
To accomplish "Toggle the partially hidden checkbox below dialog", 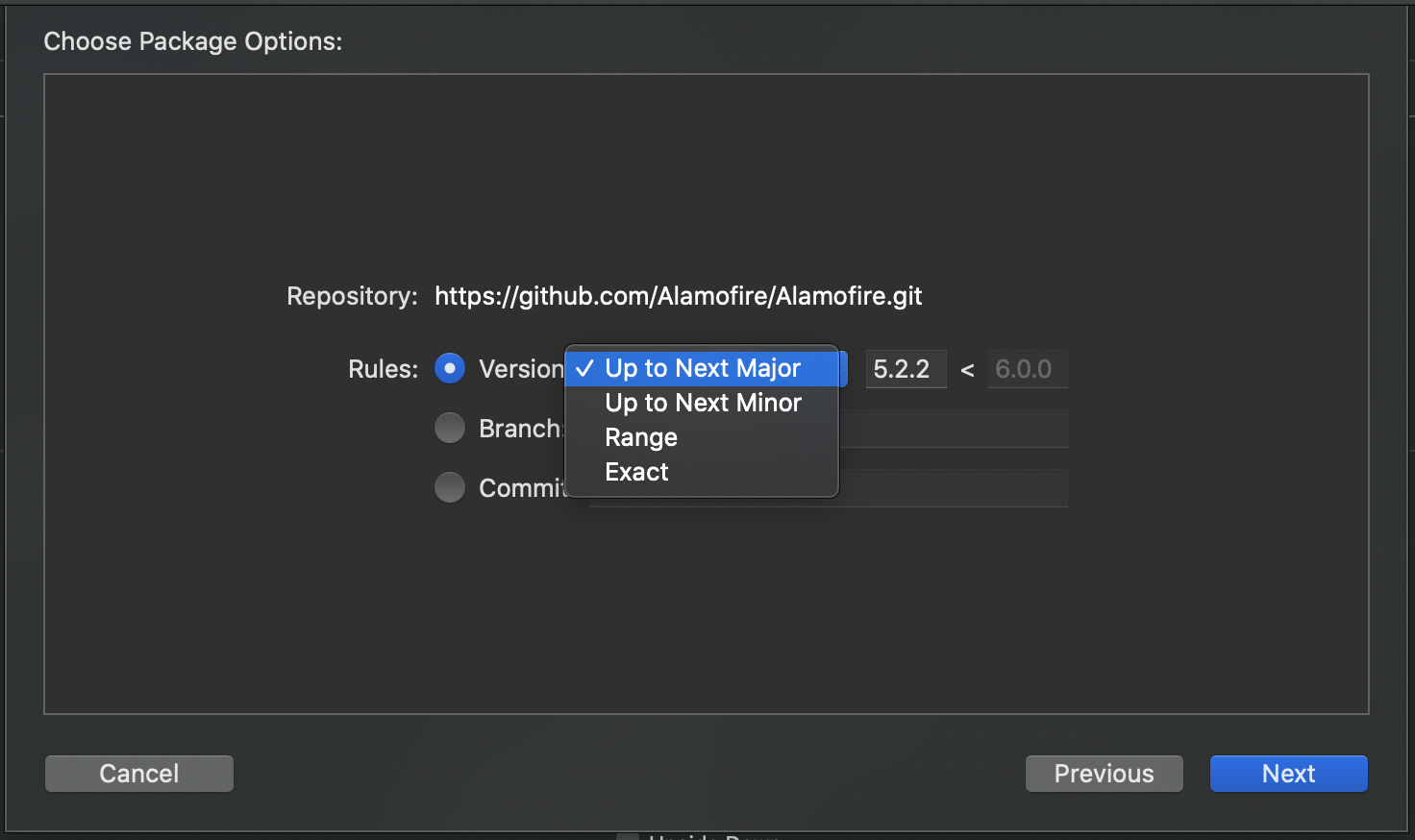I will [x=628, y=836].
